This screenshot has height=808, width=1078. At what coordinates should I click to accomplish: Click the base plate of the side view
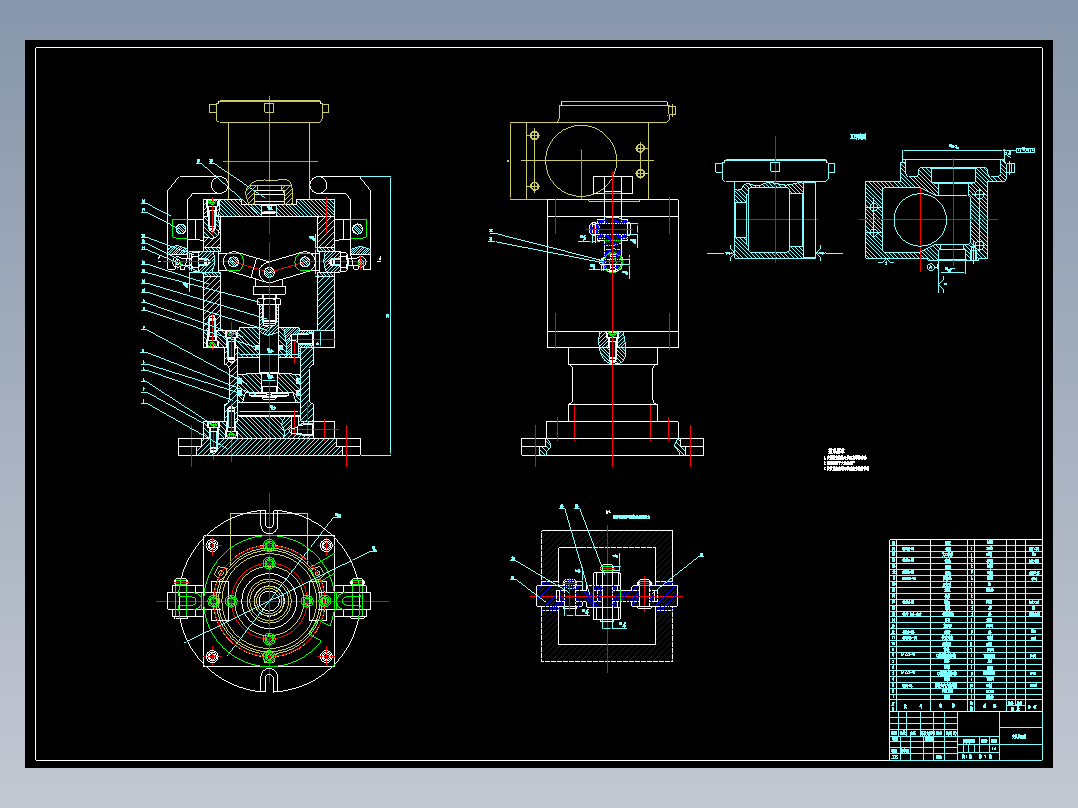click(x=613, y=448)
